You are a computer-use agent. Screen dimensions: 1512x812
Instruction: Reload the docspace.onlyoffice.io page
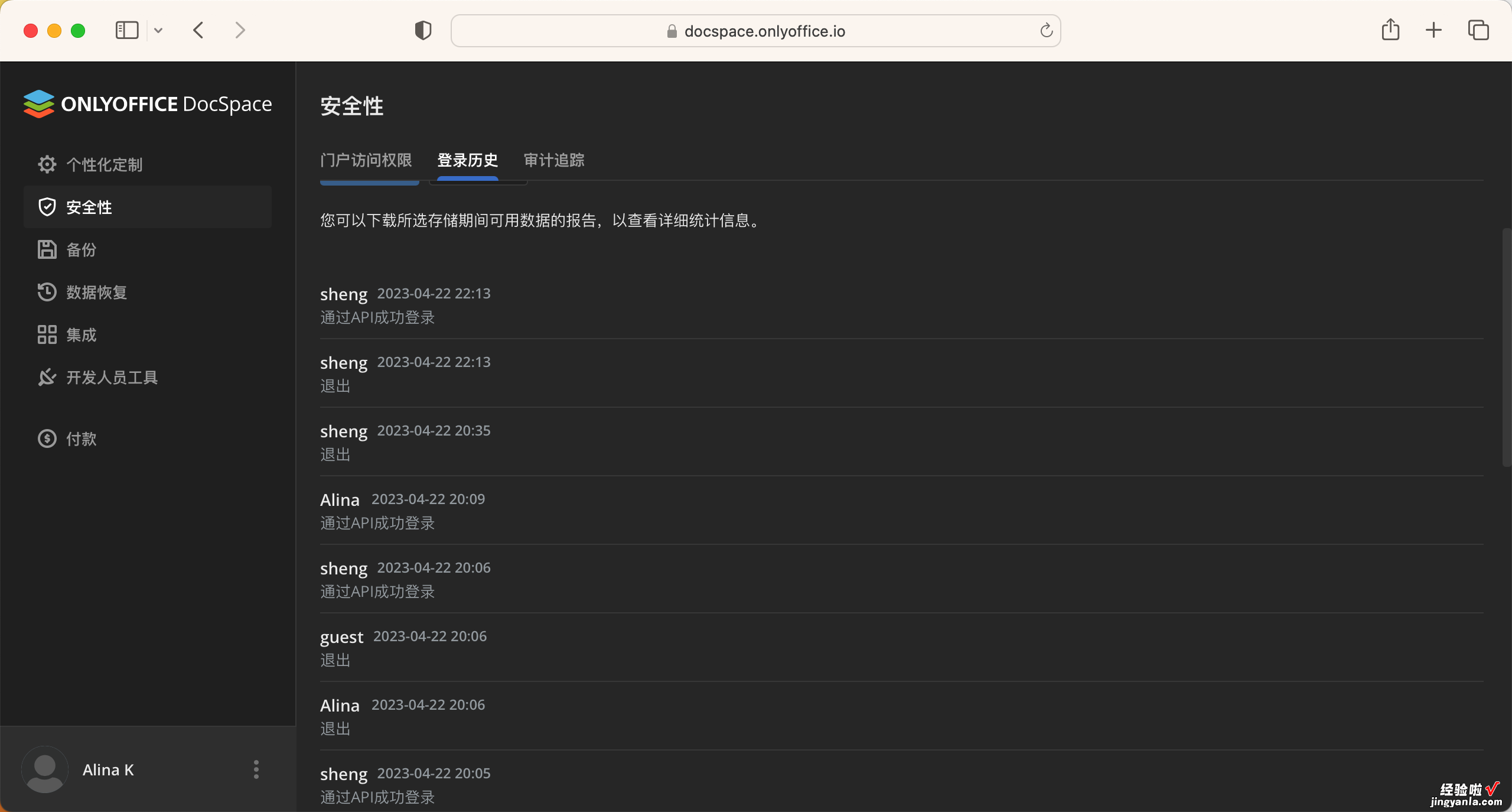coord(1046,30)
